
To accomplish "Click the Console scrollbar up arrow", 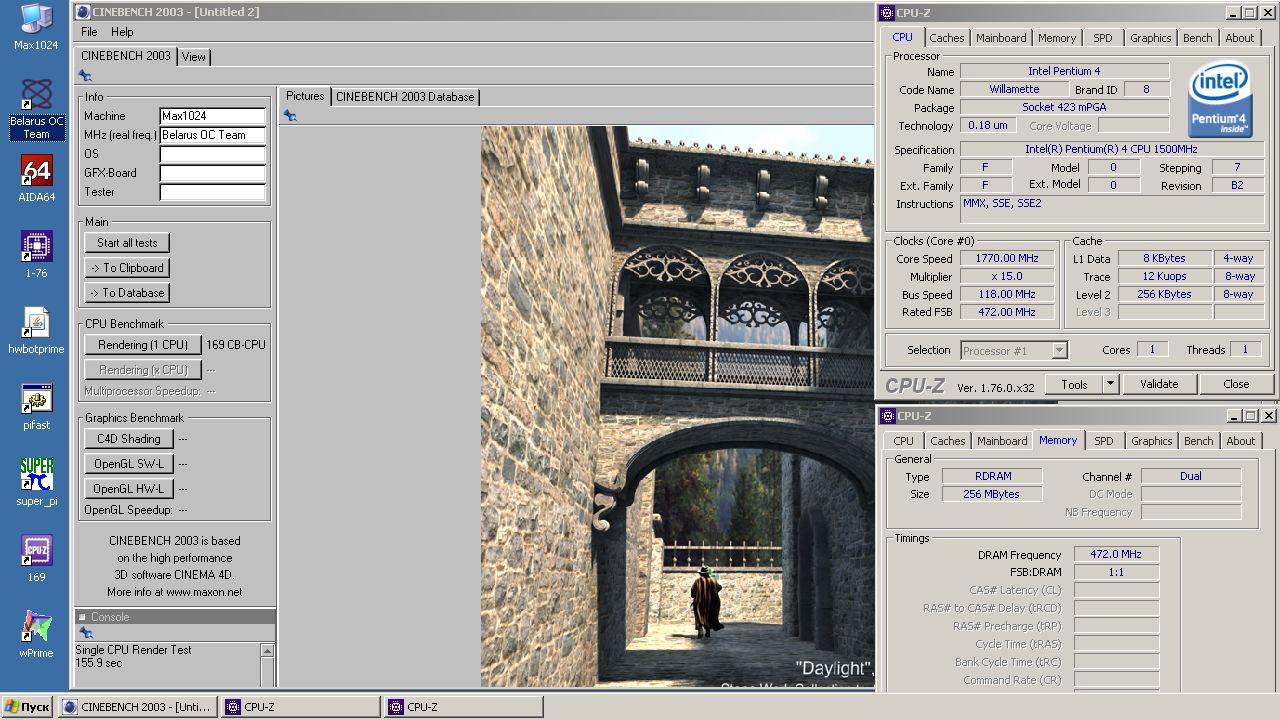I will point(267,651).
